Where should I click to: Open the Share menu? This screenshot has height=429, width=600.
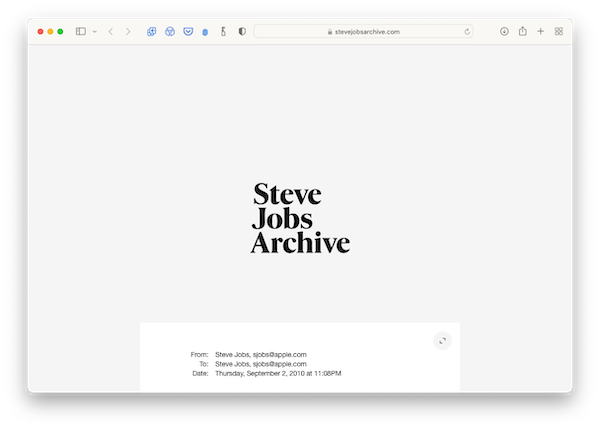point(522,31)
